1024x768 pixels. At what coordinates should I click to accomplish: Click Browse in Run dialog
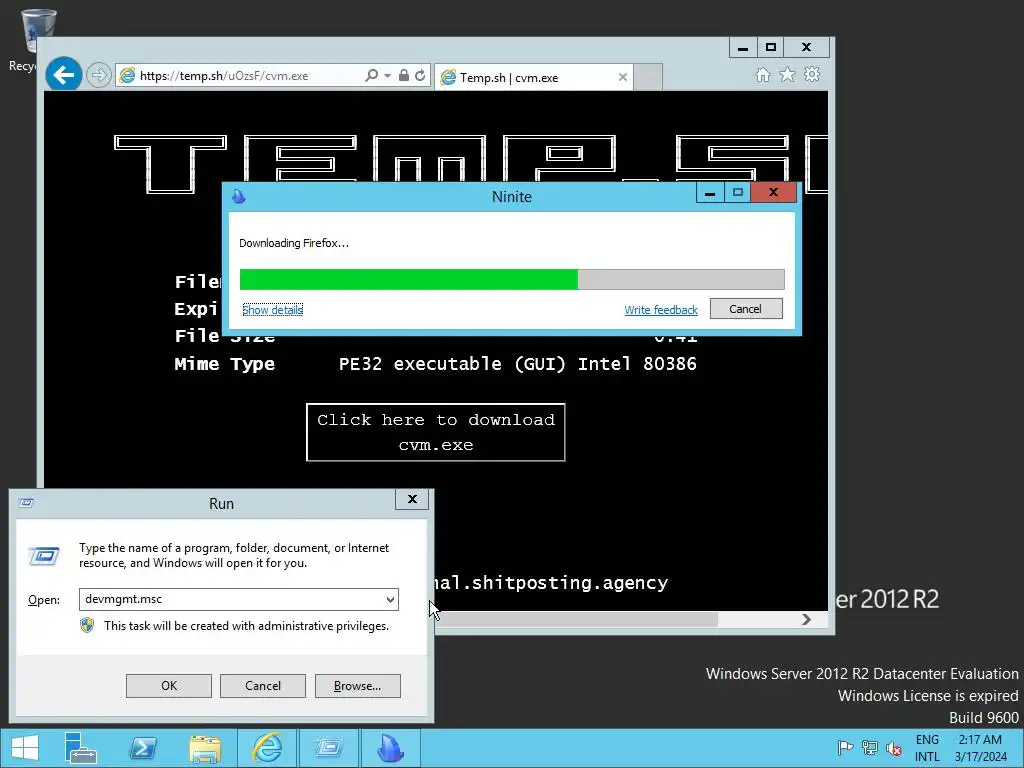(357, 686)
